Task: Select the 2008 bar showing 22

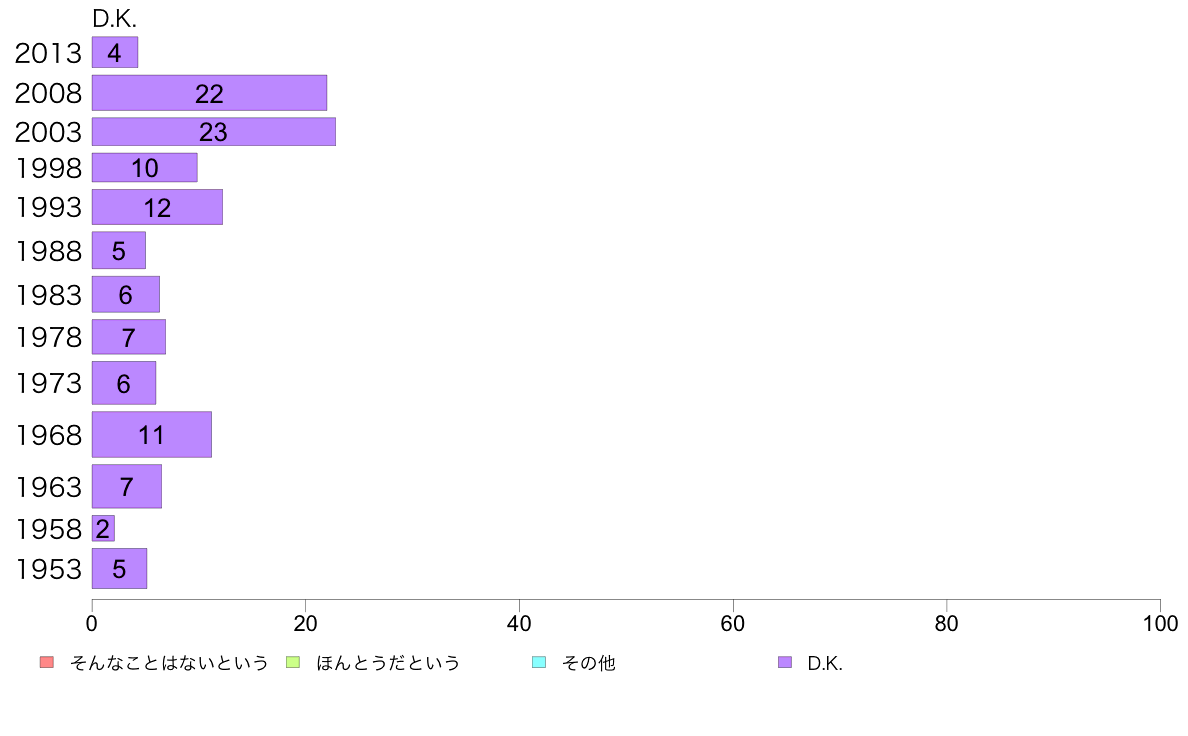Action: (x=209, y=93)
